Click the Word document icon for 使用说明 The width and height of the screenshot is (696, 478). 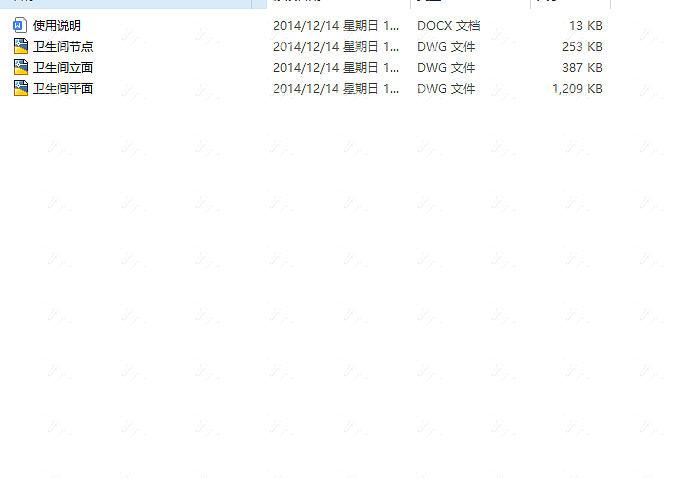coord(20,25)
